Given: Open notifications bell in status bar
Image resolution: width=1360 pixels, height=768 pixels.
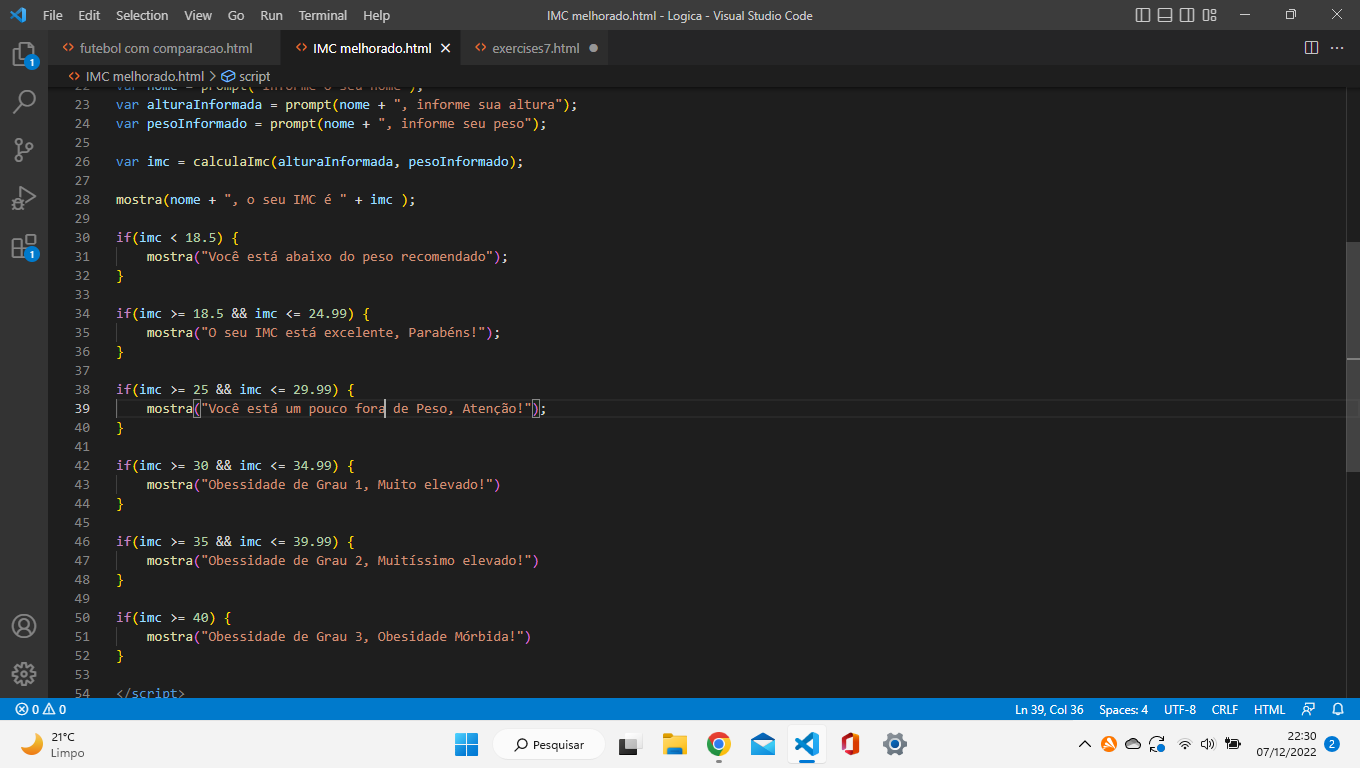Looking at the screenshot, I should point(1338,709).
